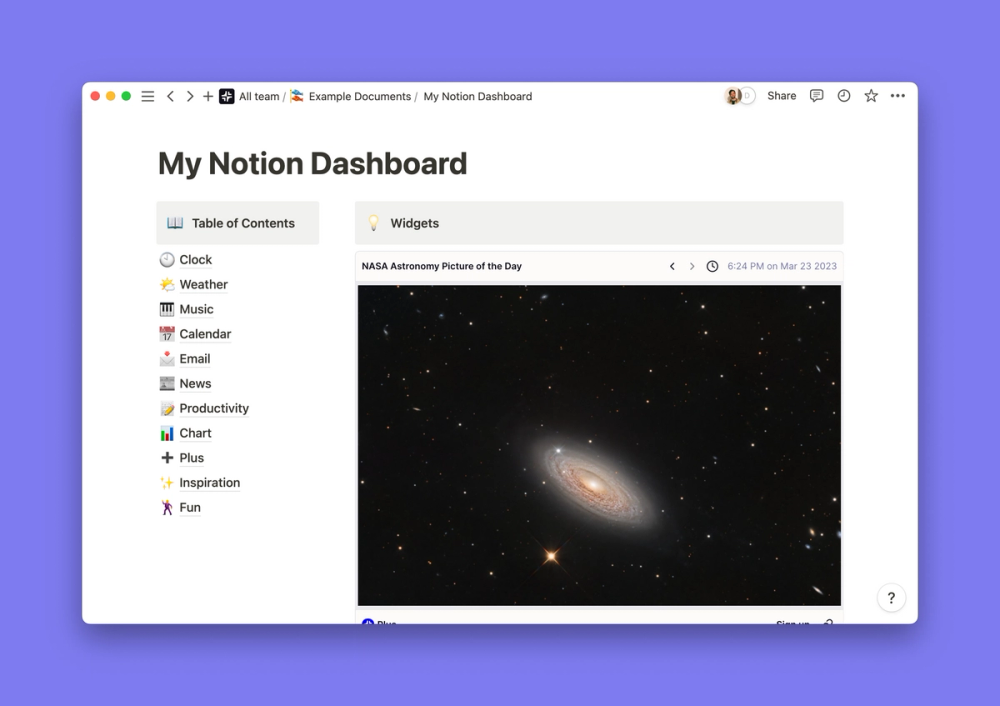1000x706 pixels.
Task: Open the help question mark button
Action: coord(891,598)
